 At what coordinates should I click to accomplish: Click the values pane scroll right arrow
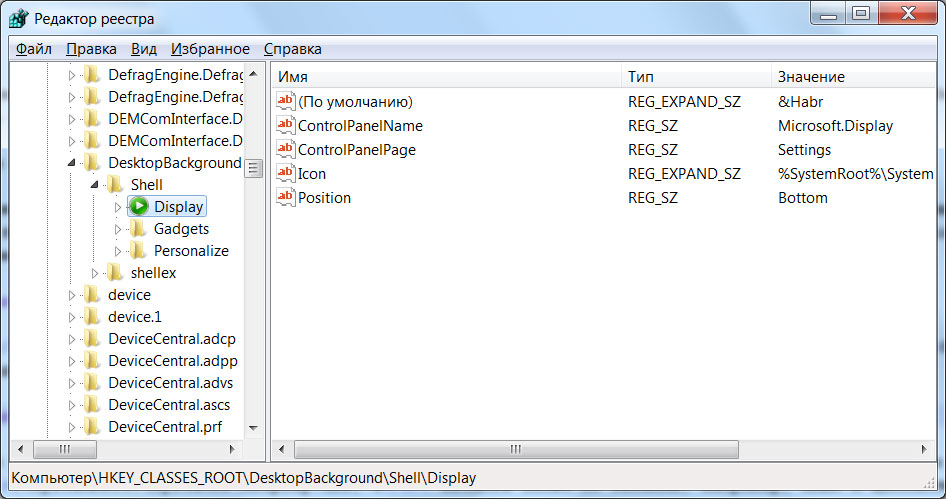(x=924, y=450)
